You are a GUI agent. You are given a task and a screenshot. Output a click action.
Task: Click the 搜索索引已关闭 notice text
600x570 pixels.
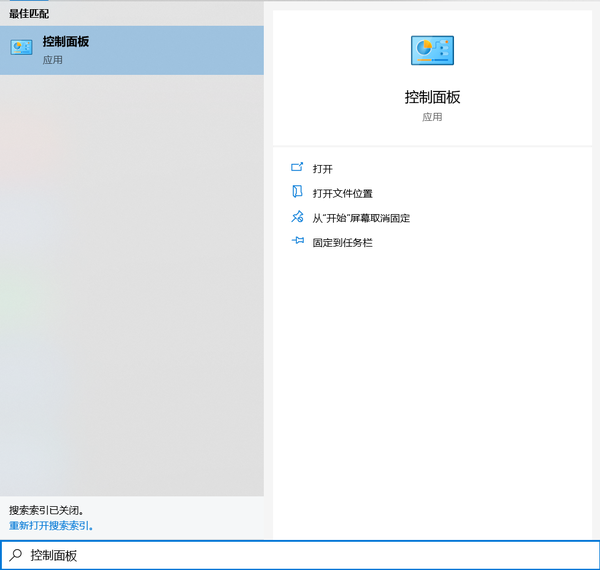click(46, 510)
